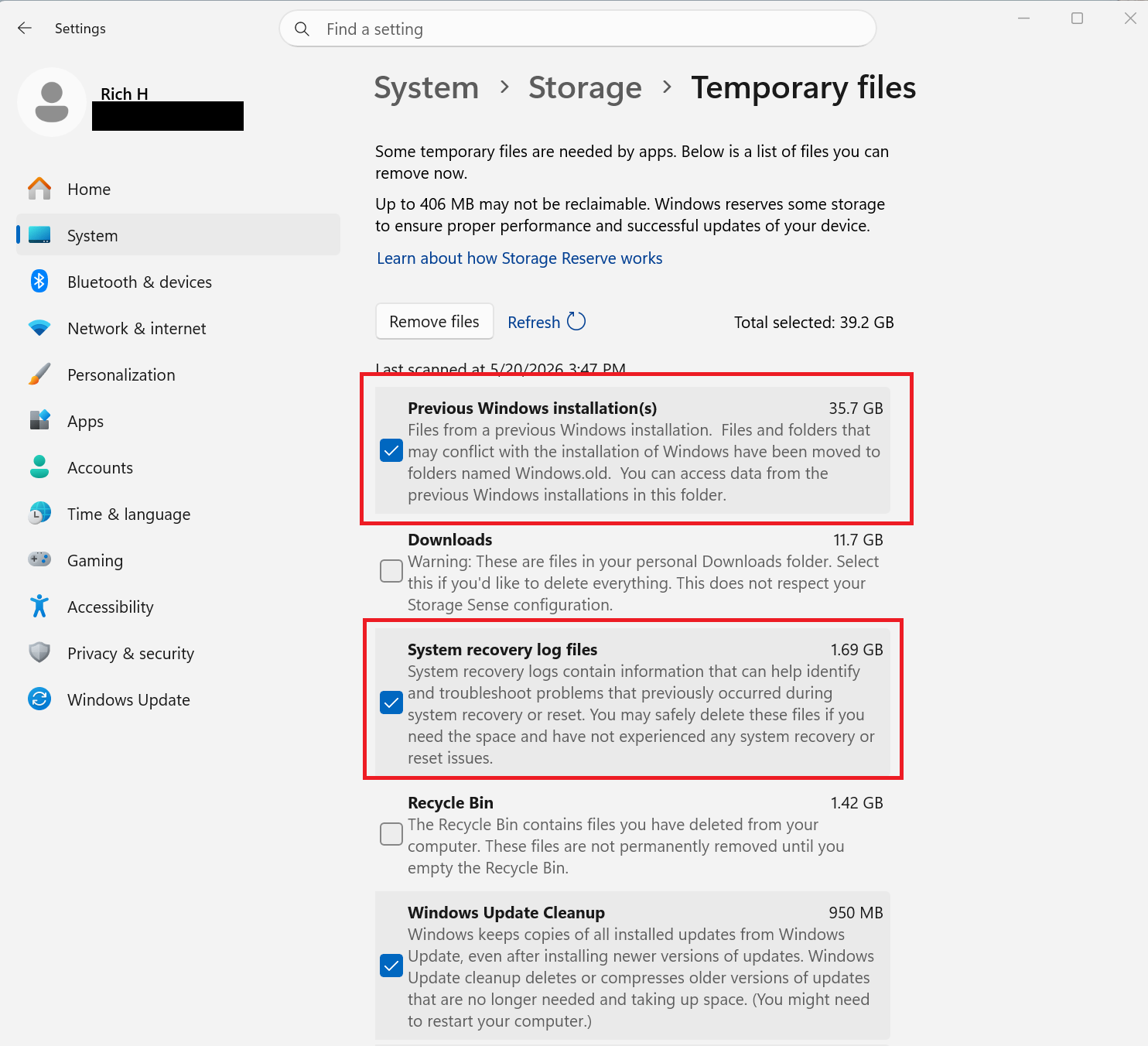This screenshot has height=1046, width=1148.
Task: Click the Accounts person icon
Action: click(39, 467)
